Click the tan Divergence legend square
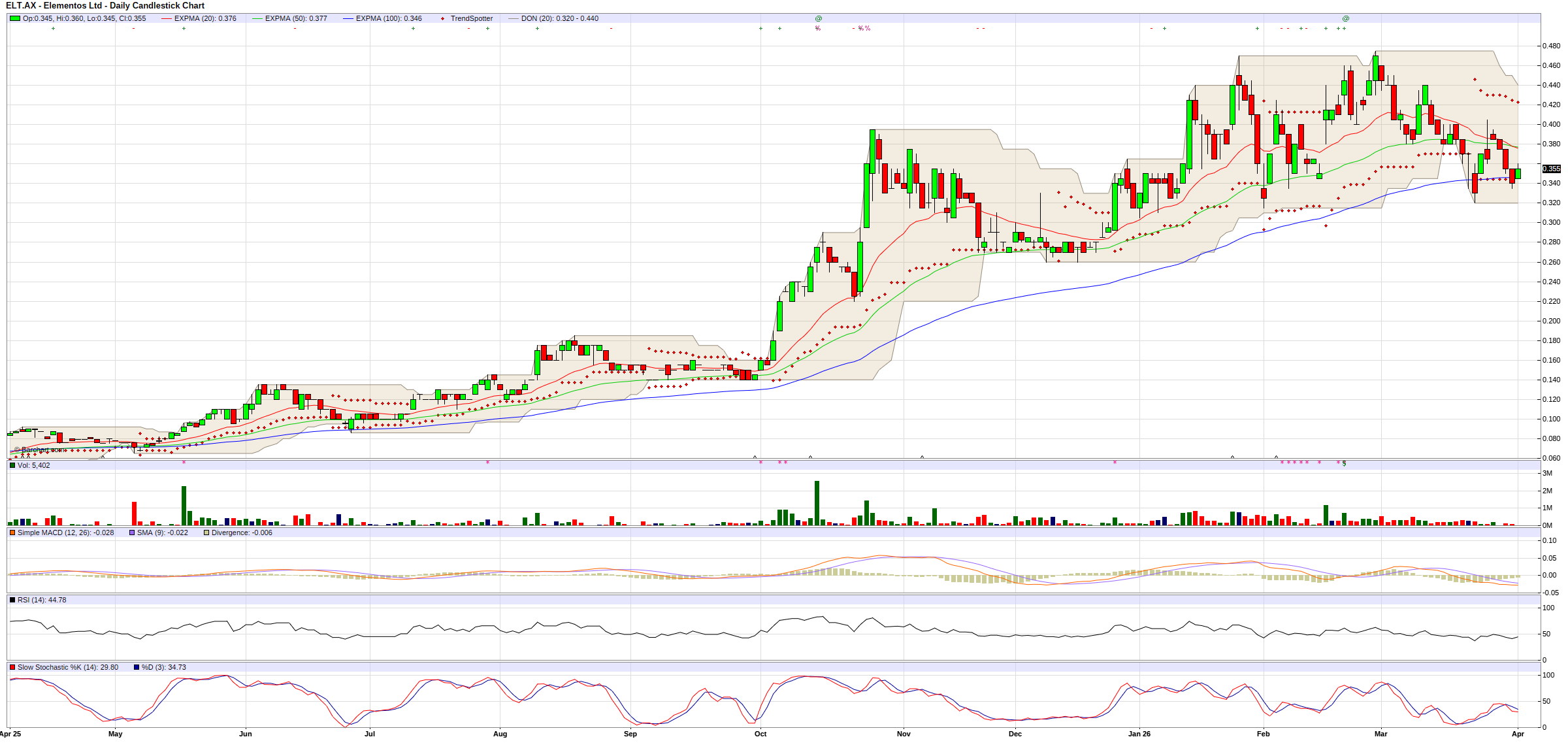 click(206, 533)
